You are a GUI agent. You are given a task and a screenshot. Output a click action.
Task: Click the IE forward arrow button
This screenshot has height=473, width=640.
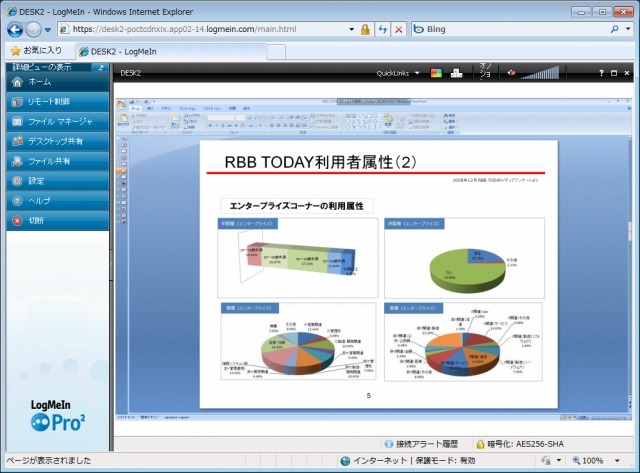click(x=33, y=29)
